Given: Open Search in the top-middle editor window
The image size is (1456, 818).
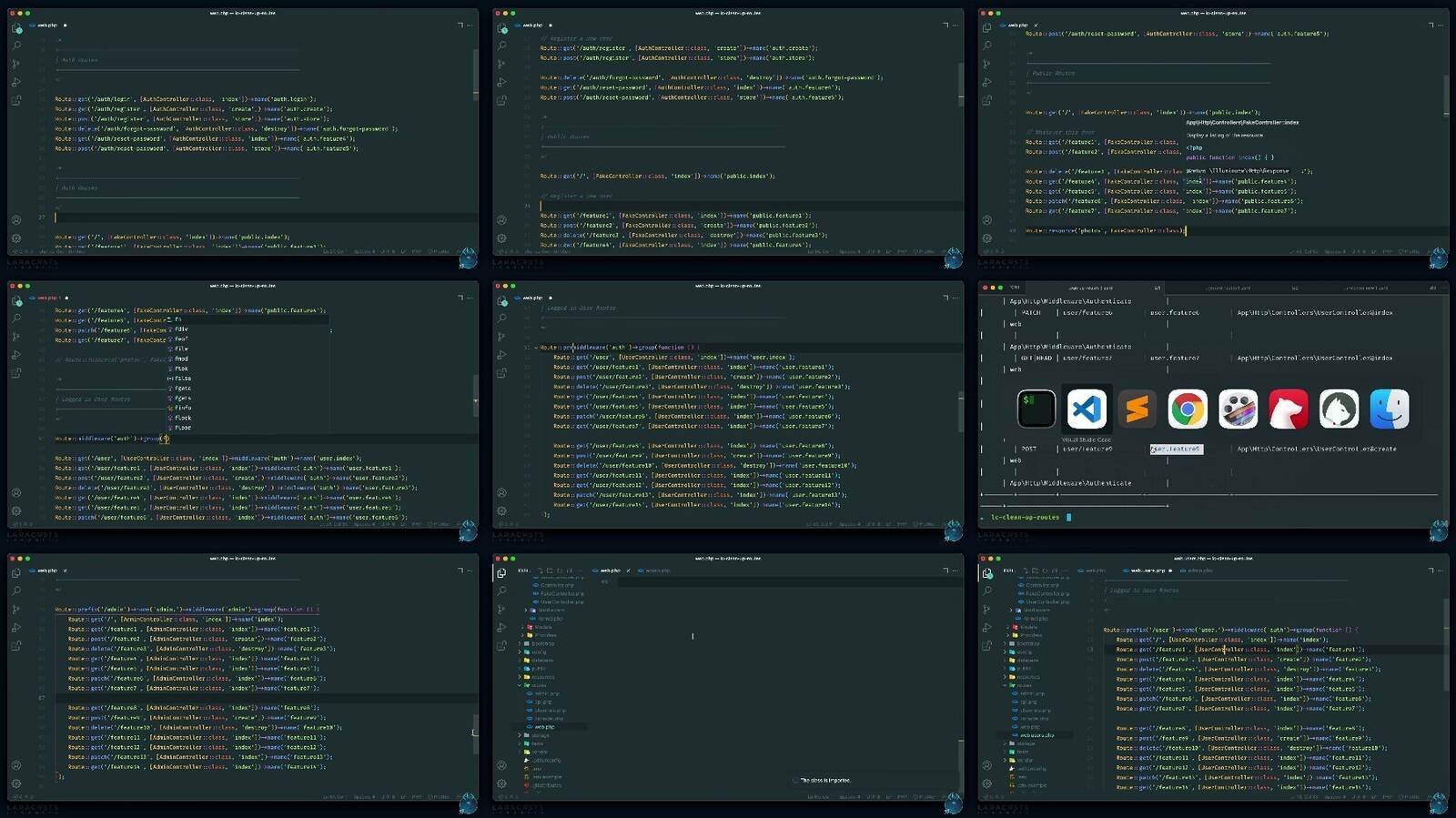Looking at the screenshot, I should [x=501, y=45].
